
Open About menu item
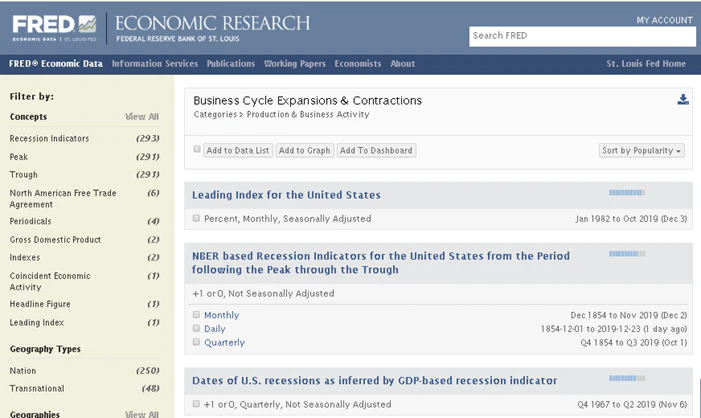pos(402,63)
